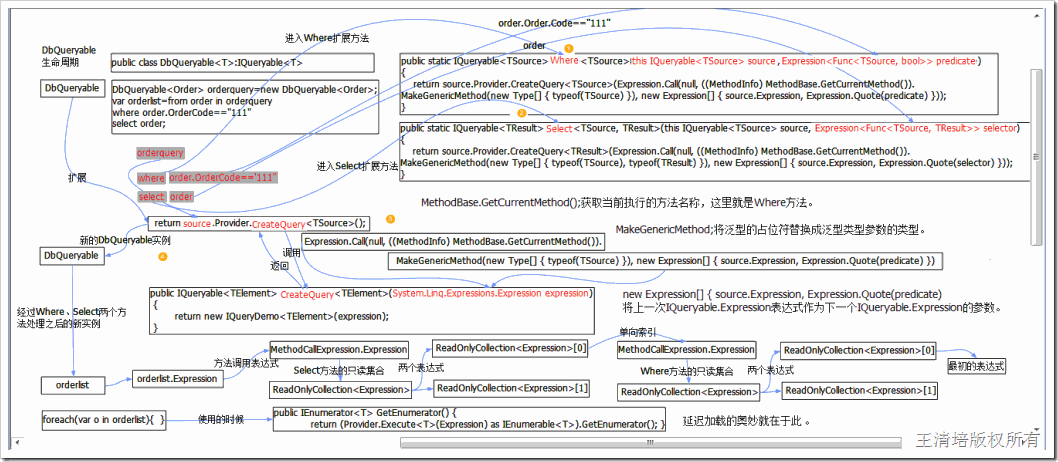Click the unboxed note starting 'new Expression[] { source.Expression'
The height and width of the screenshot is (462, 1058).
coord(782,295)
